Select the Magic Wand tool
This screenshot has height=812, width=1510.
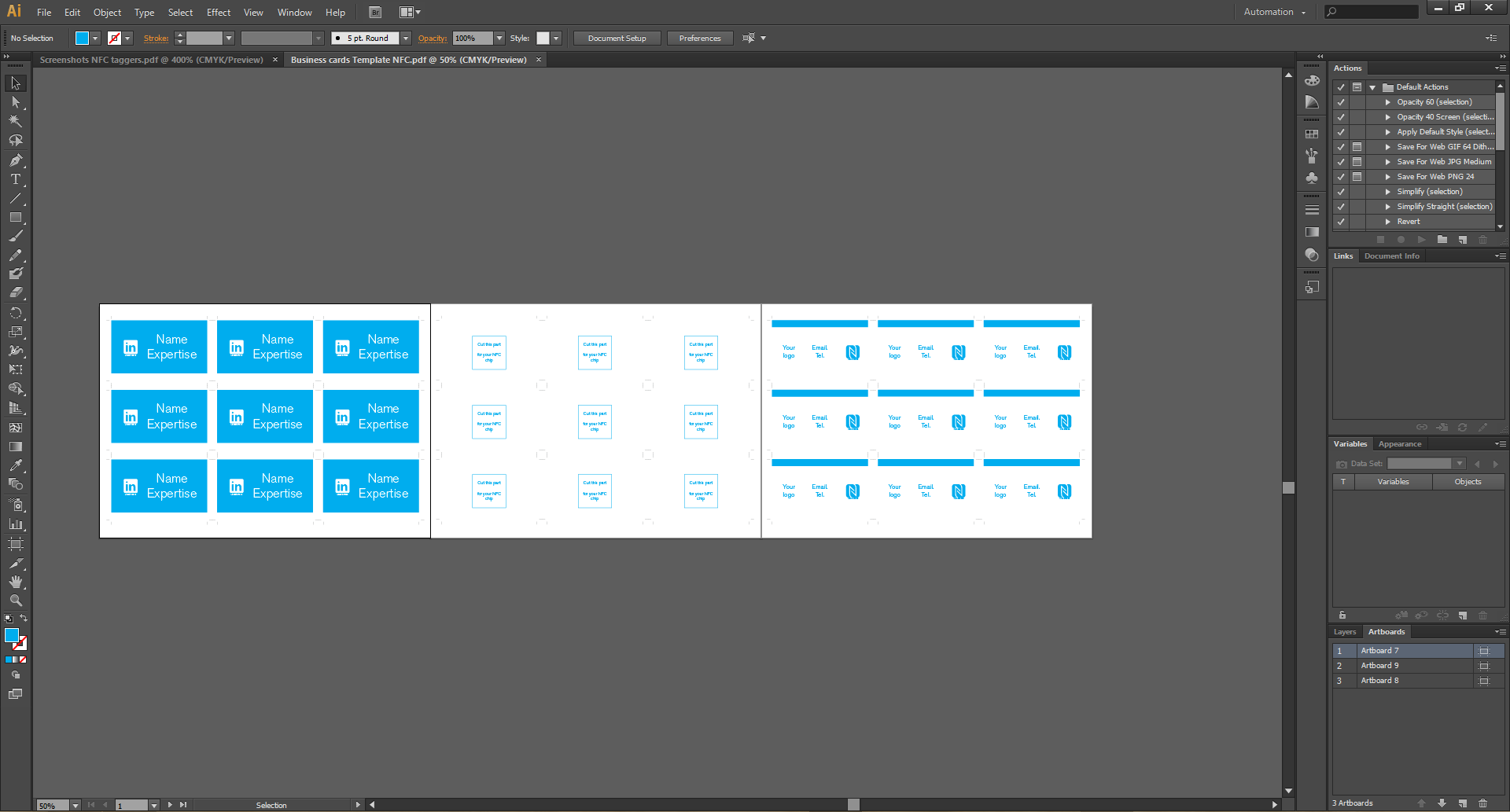[x=16, y=121]
